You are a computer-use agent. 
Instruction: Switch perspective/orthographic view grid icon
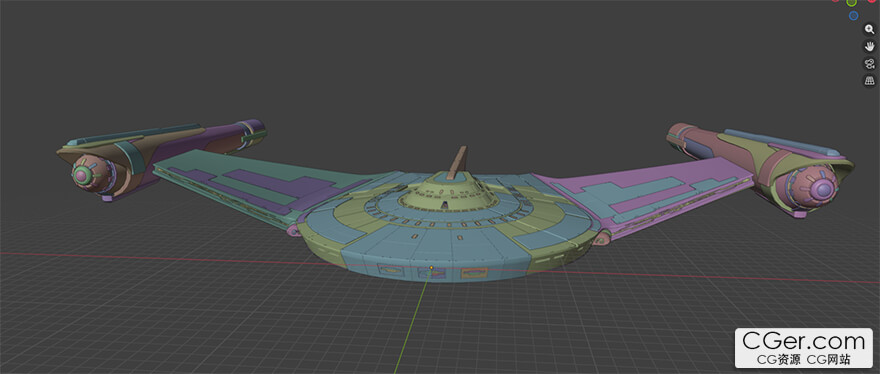(869, 81)
